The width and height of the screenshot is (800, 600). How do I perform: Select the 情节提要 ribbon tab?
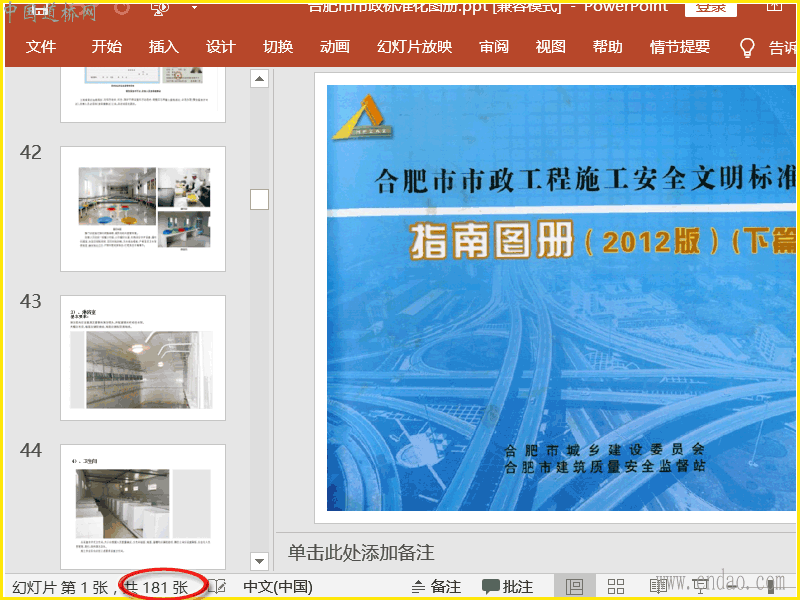pos(680,47)
